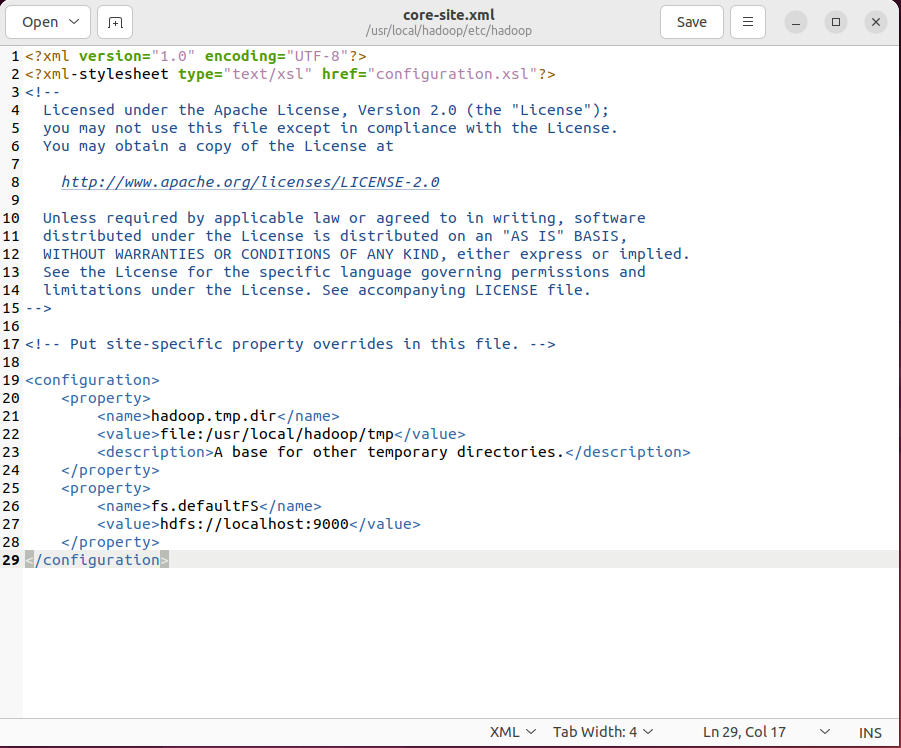Click in fs.defaultFS property name

[205, 506]
